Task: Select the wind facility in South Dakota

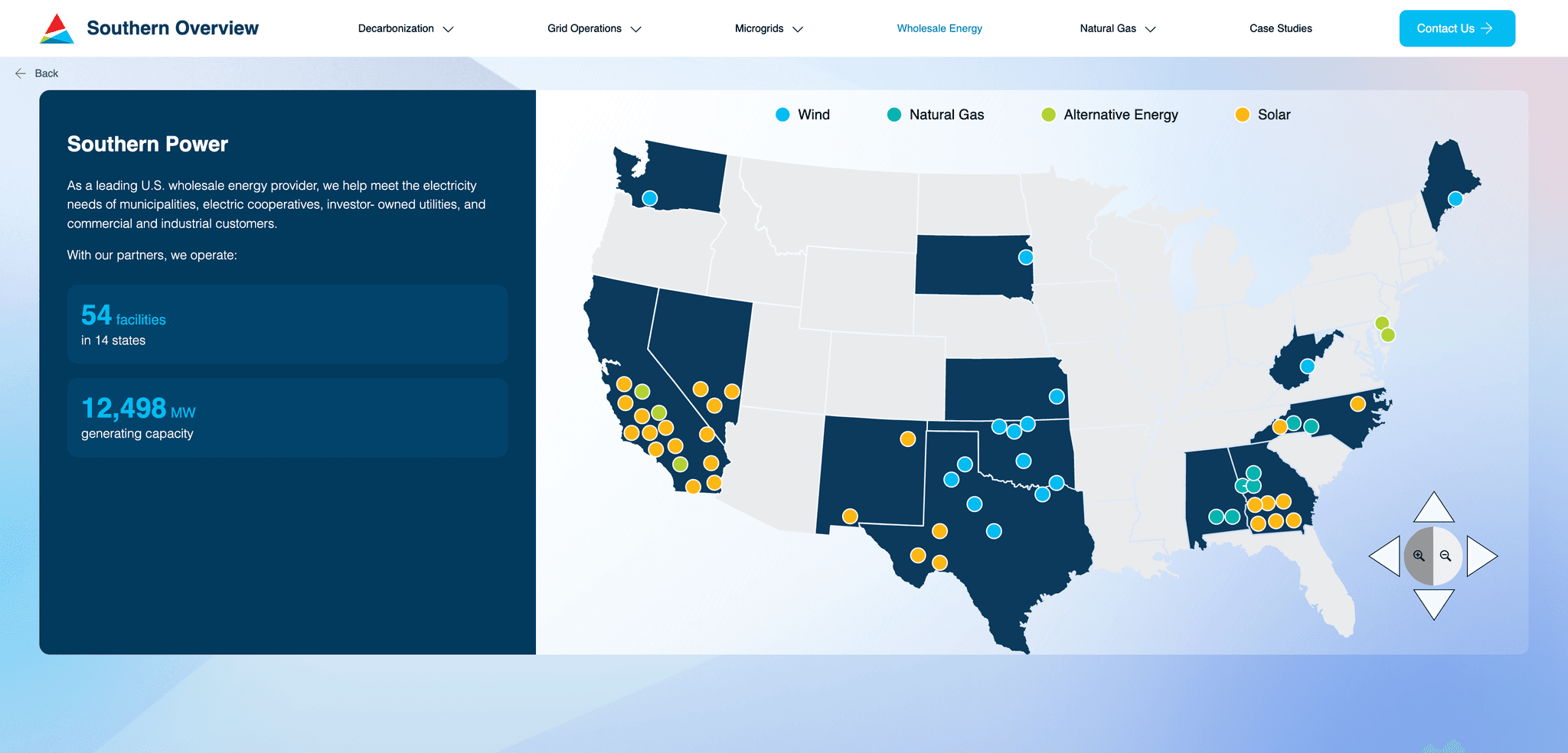Action: (x=1026, y=257)
